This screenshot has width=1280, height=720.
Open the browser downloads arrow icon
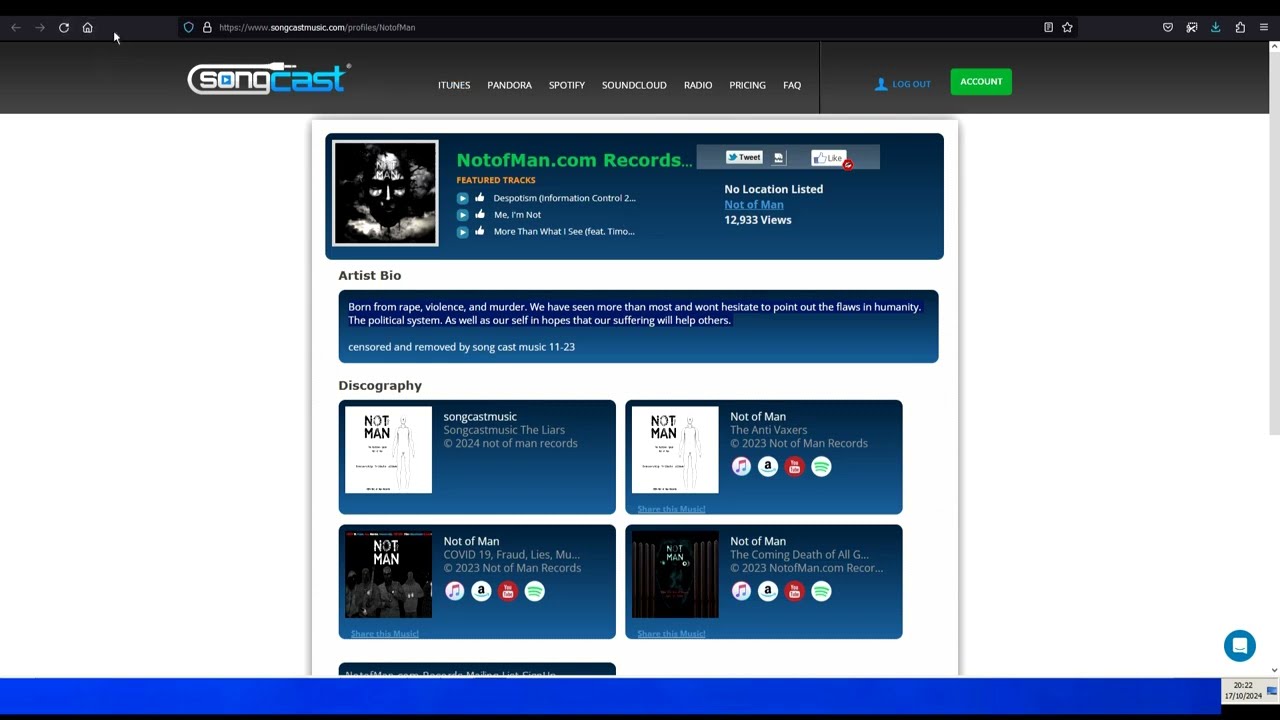1216,27
